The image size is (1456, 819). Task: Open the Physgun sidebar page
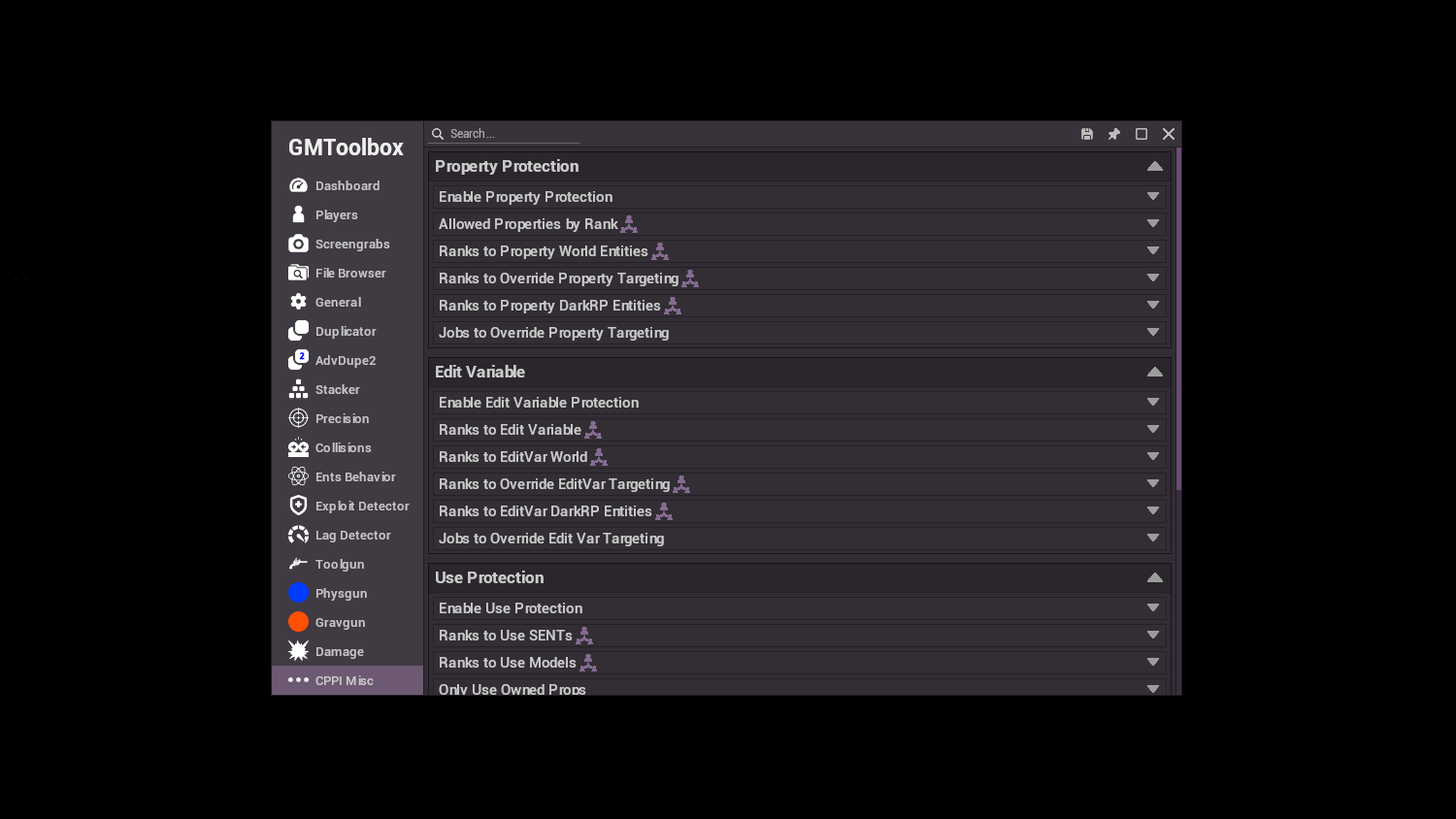(x=347, y=593)
